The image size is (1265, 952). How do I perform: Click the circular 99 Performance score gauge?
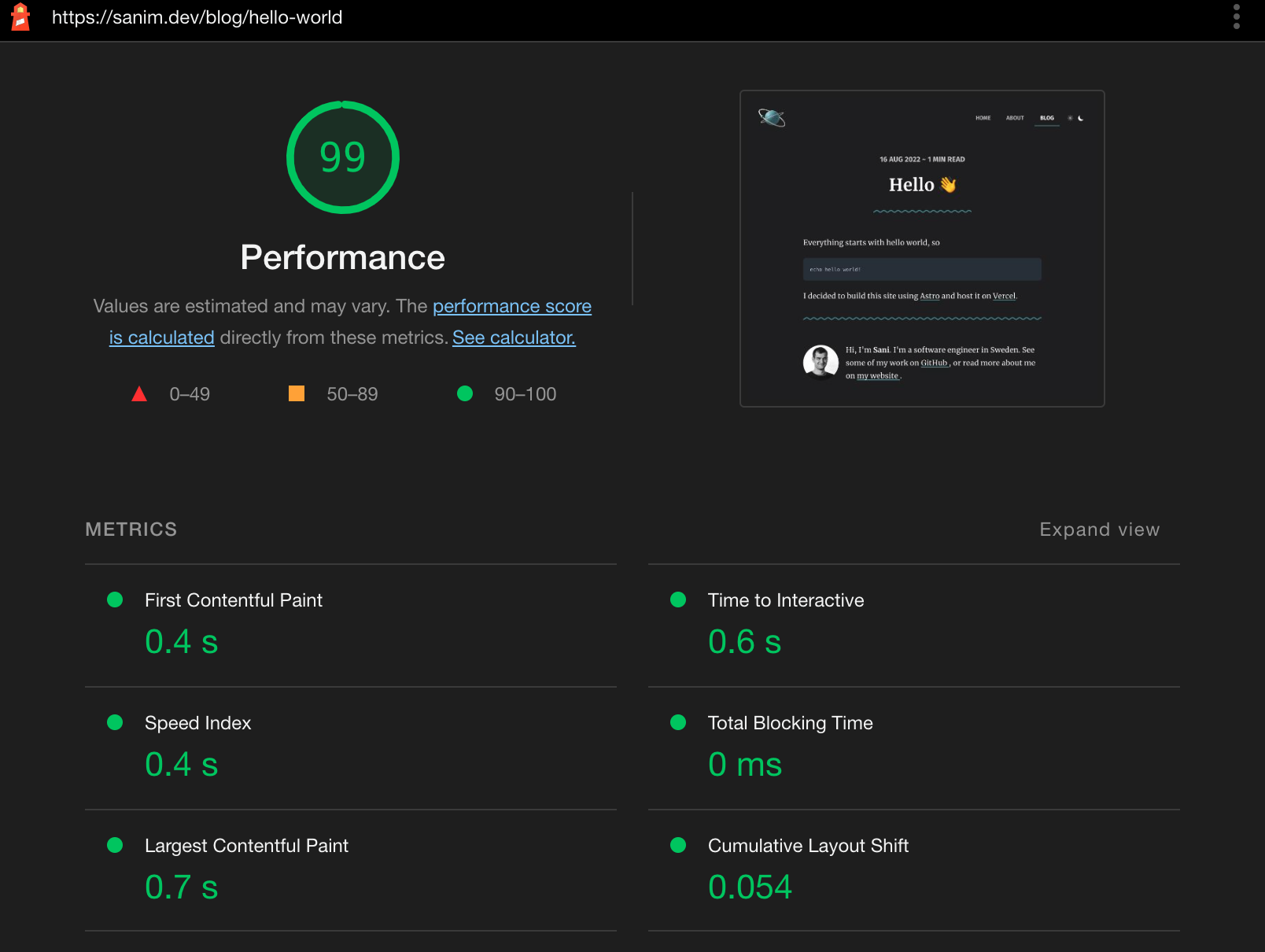pos(342,157)
